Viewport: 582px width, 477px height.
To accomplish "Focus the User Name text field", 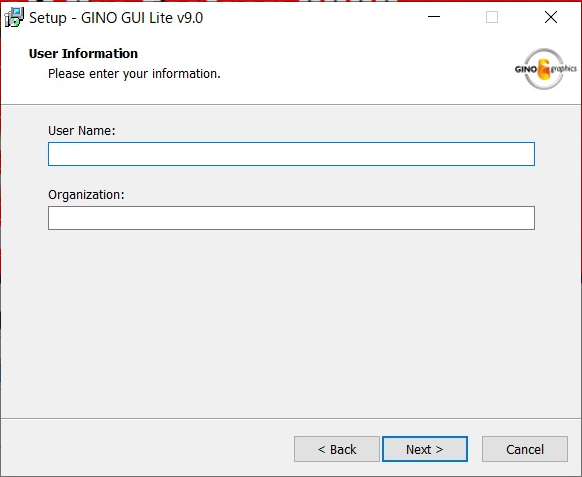I will coord(291,154).
